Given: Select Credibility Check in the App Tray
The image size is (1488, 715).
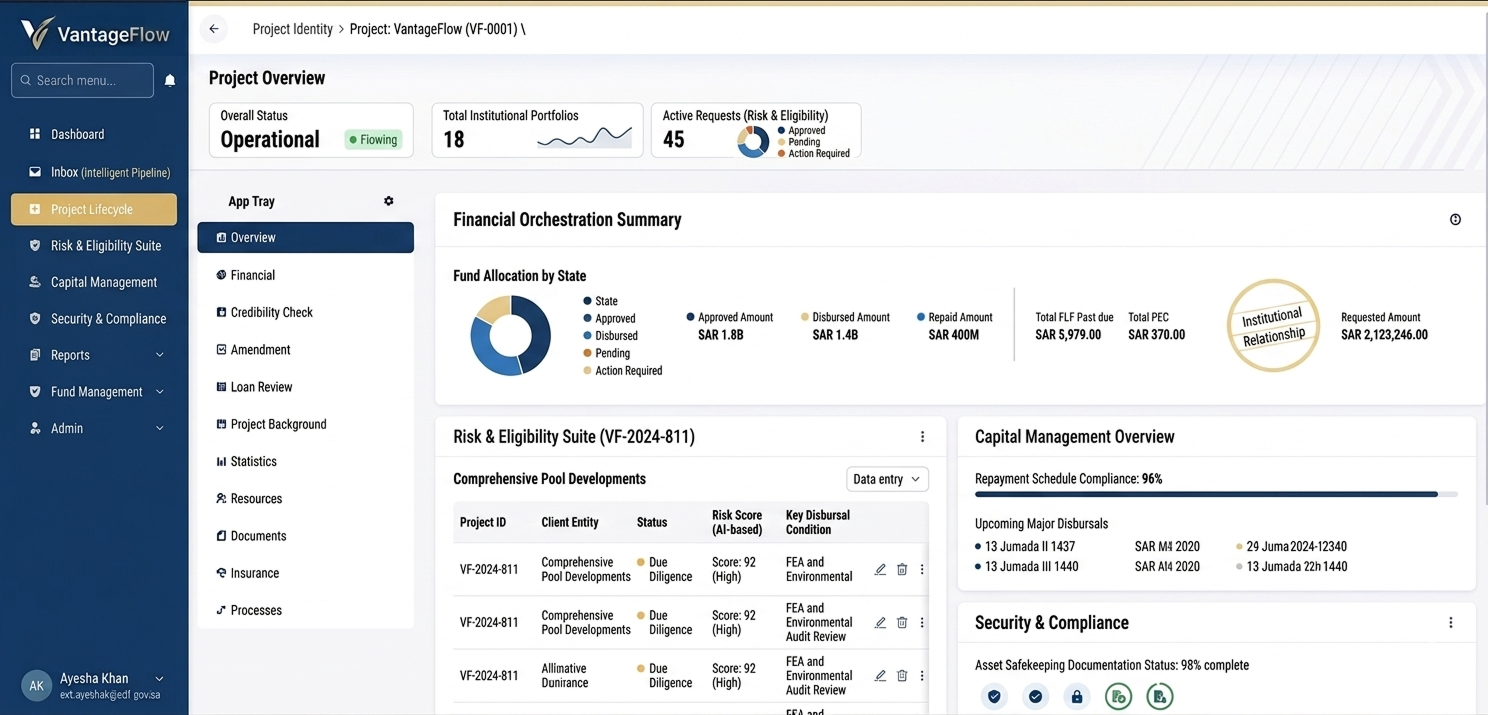Looking at the screenshot, I should (271, 312).
